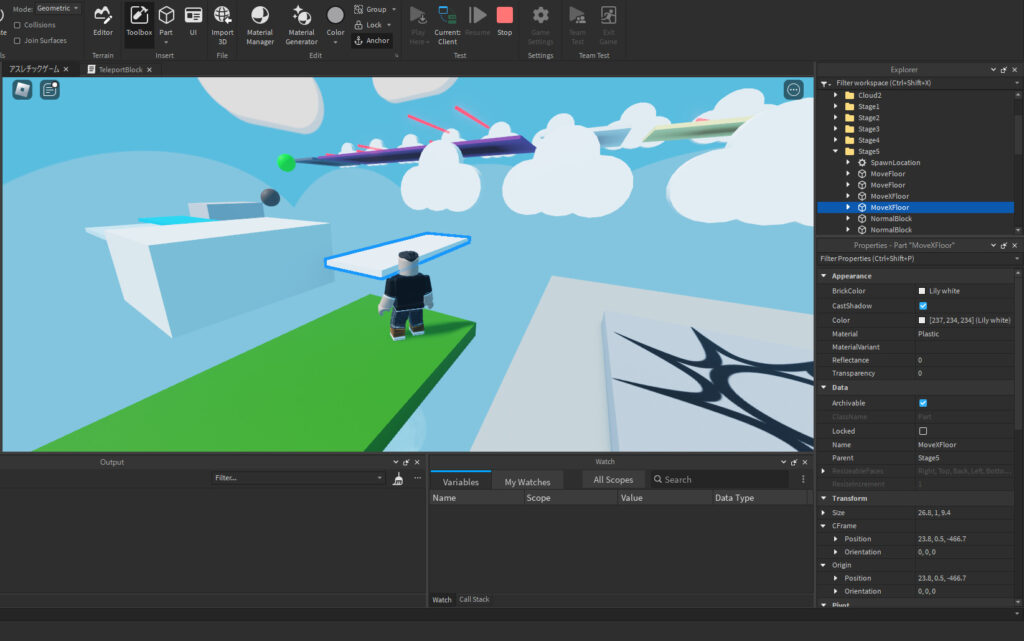Toggle the Archivable checkbox
Viewport: 1024px width, 641px height.
point(923,403)
